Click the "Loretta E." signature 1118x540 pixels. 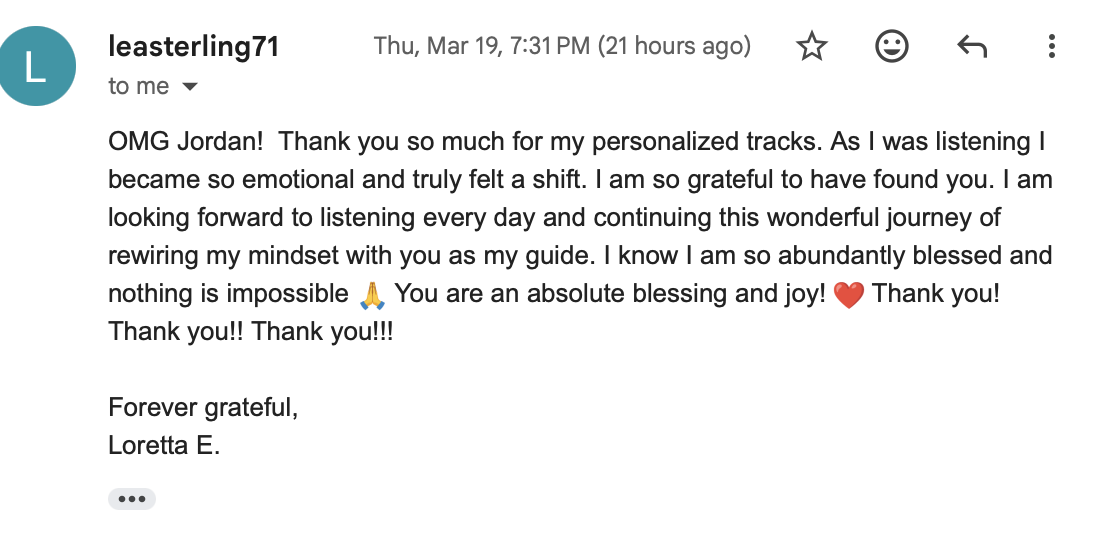click(164, 445)
